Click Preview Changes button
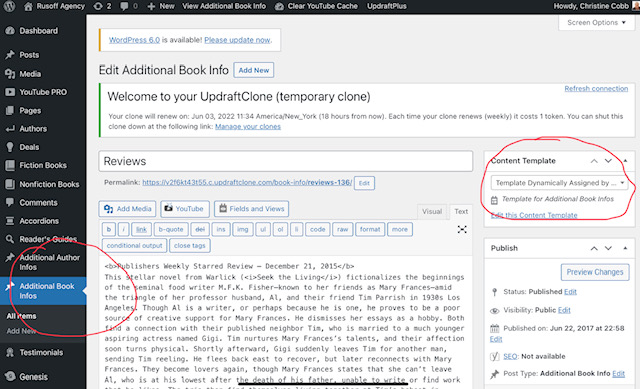Viewport: 640px width, 389px height. [595, 272]
